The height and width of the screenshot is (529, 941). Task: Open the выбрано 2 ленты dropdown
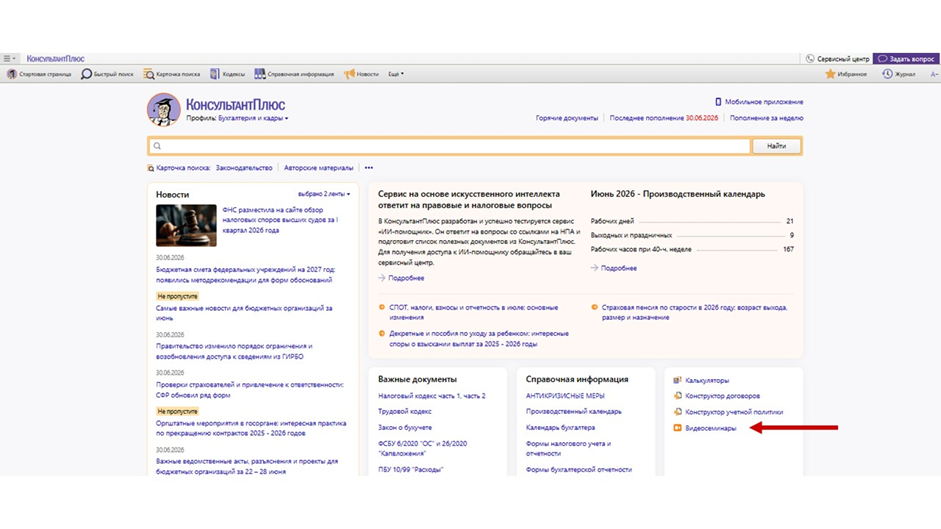coord(324,194)
